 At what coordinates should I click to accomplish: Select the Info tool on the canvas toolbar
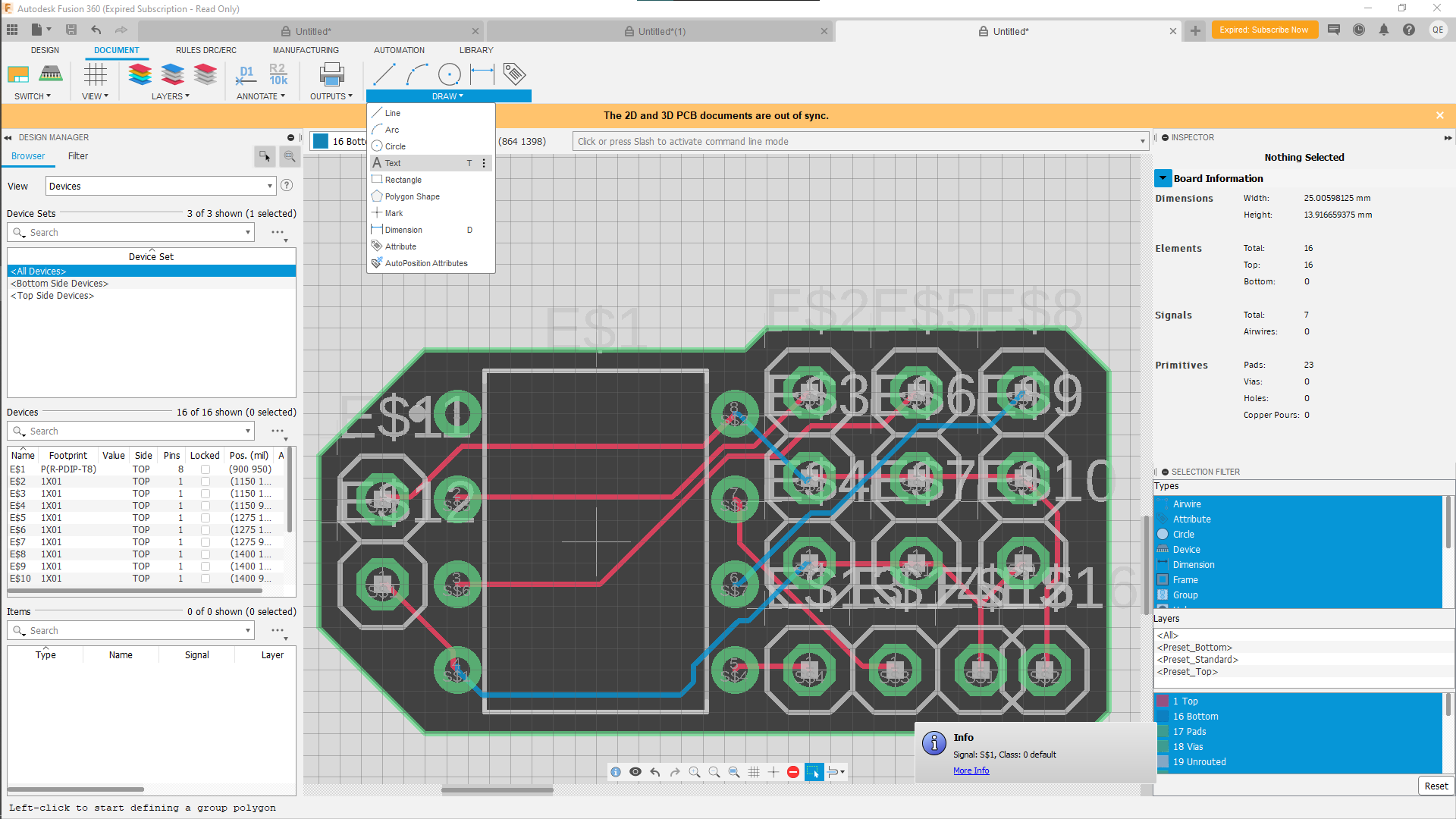tap(616, 772)
